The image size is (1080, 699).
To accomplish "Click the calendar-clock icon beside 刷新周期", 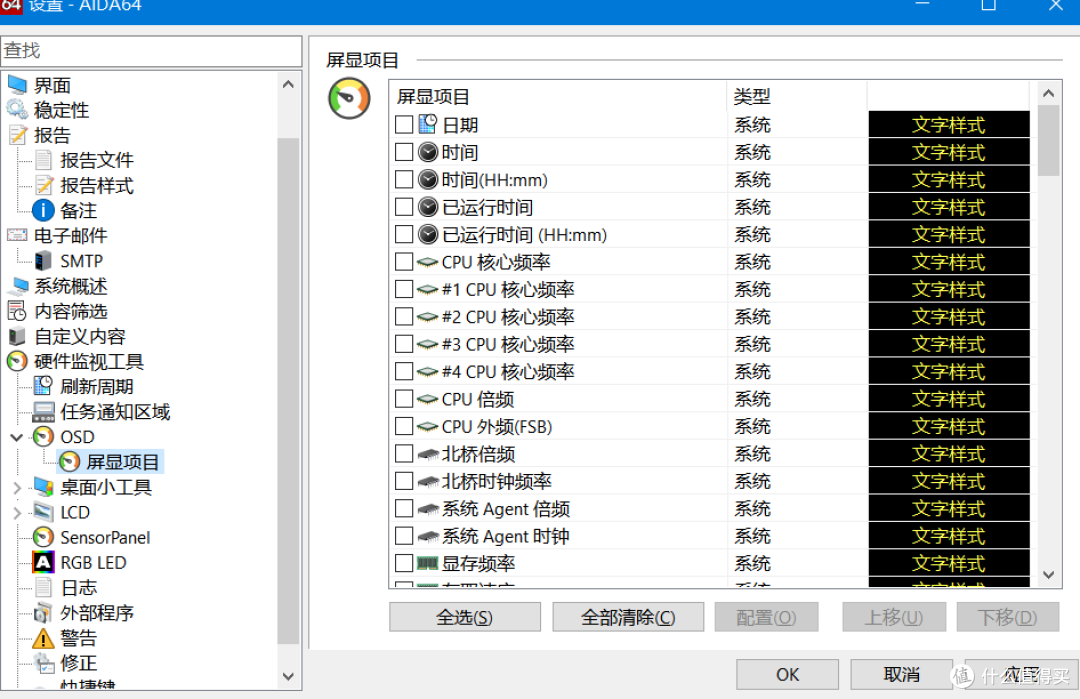I will [43, 386].
